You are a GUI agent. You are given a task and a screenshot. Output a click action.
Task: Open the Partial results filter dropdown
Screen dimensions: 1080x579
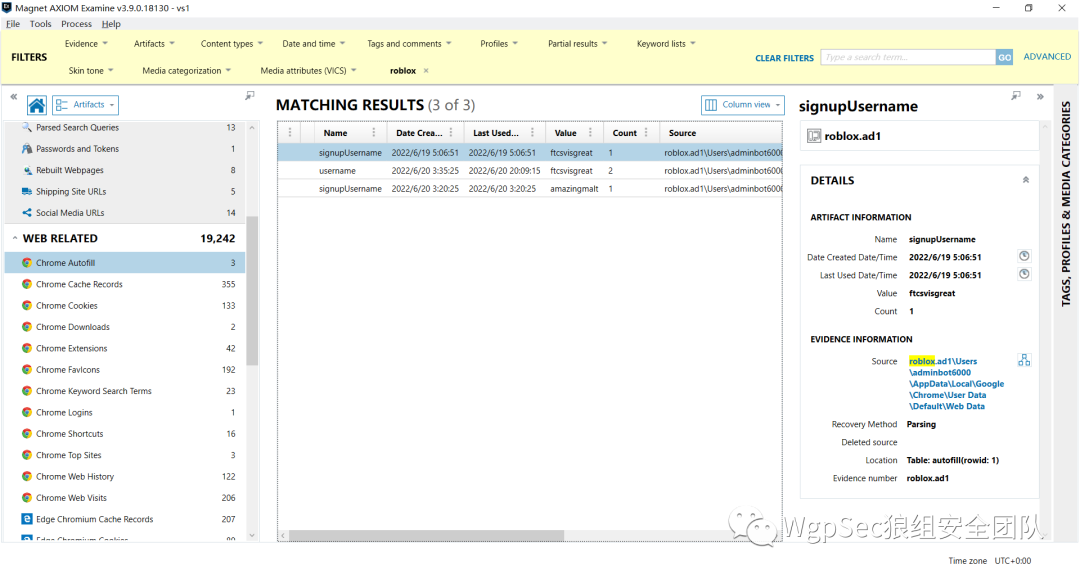[577, 43]
